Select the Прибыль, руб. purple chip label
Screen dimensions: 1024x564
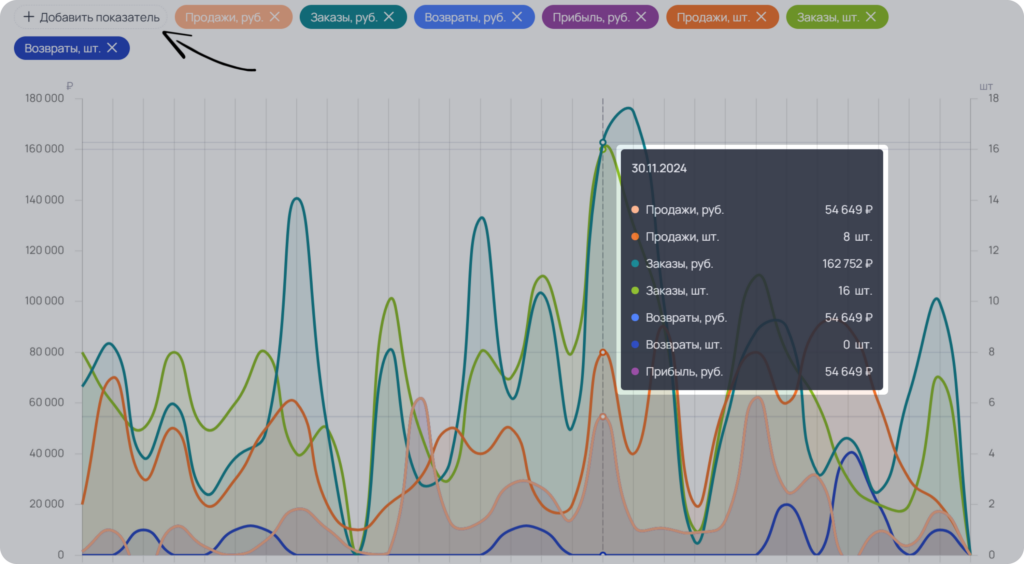coord(591,18)
